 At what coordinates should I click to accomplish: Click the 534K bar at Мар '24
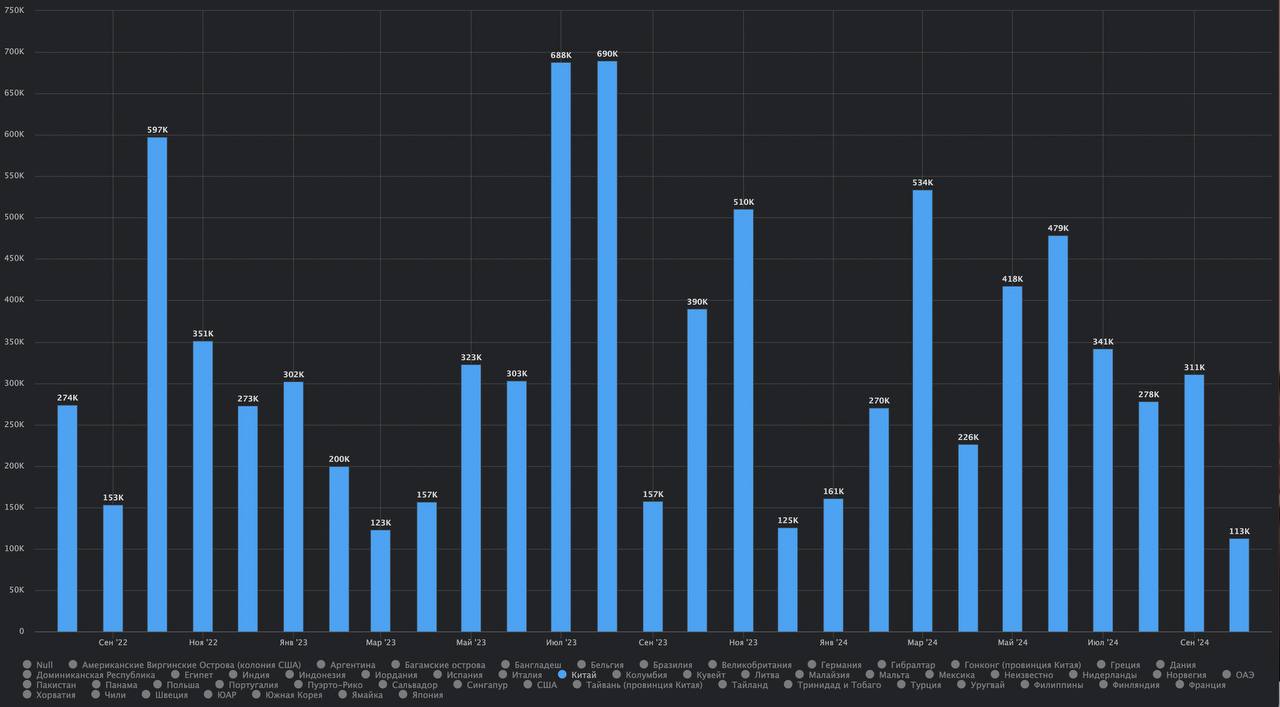(922, 410)
